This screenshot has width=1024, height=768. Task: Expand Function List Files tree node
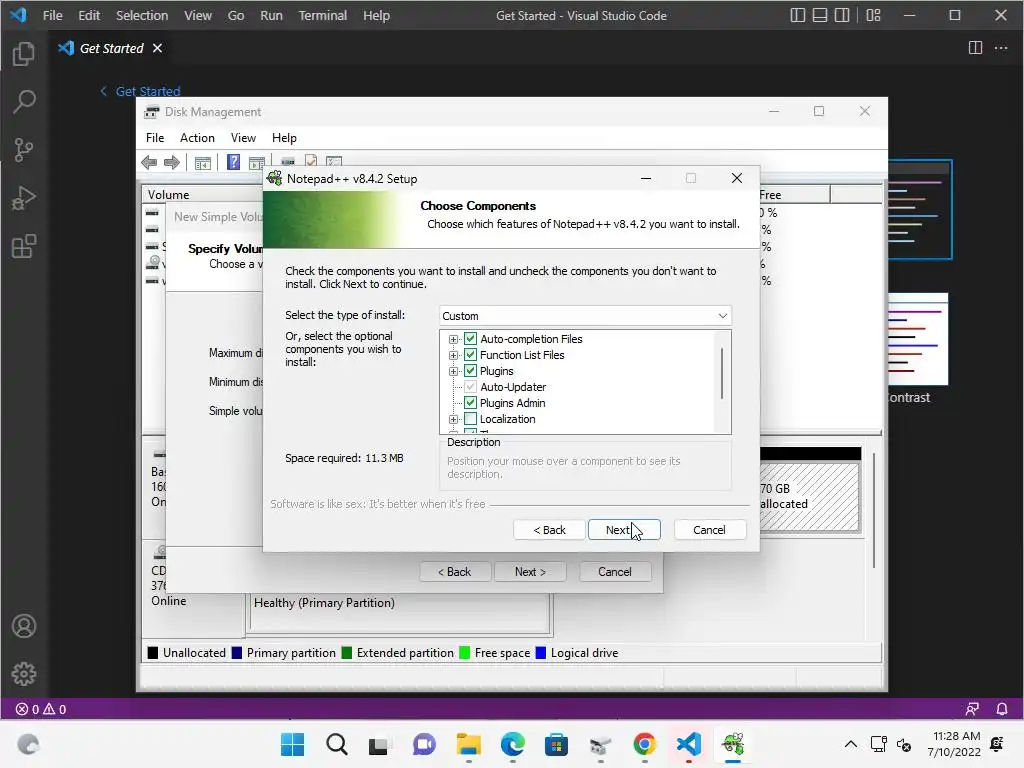tap(453, 355)
